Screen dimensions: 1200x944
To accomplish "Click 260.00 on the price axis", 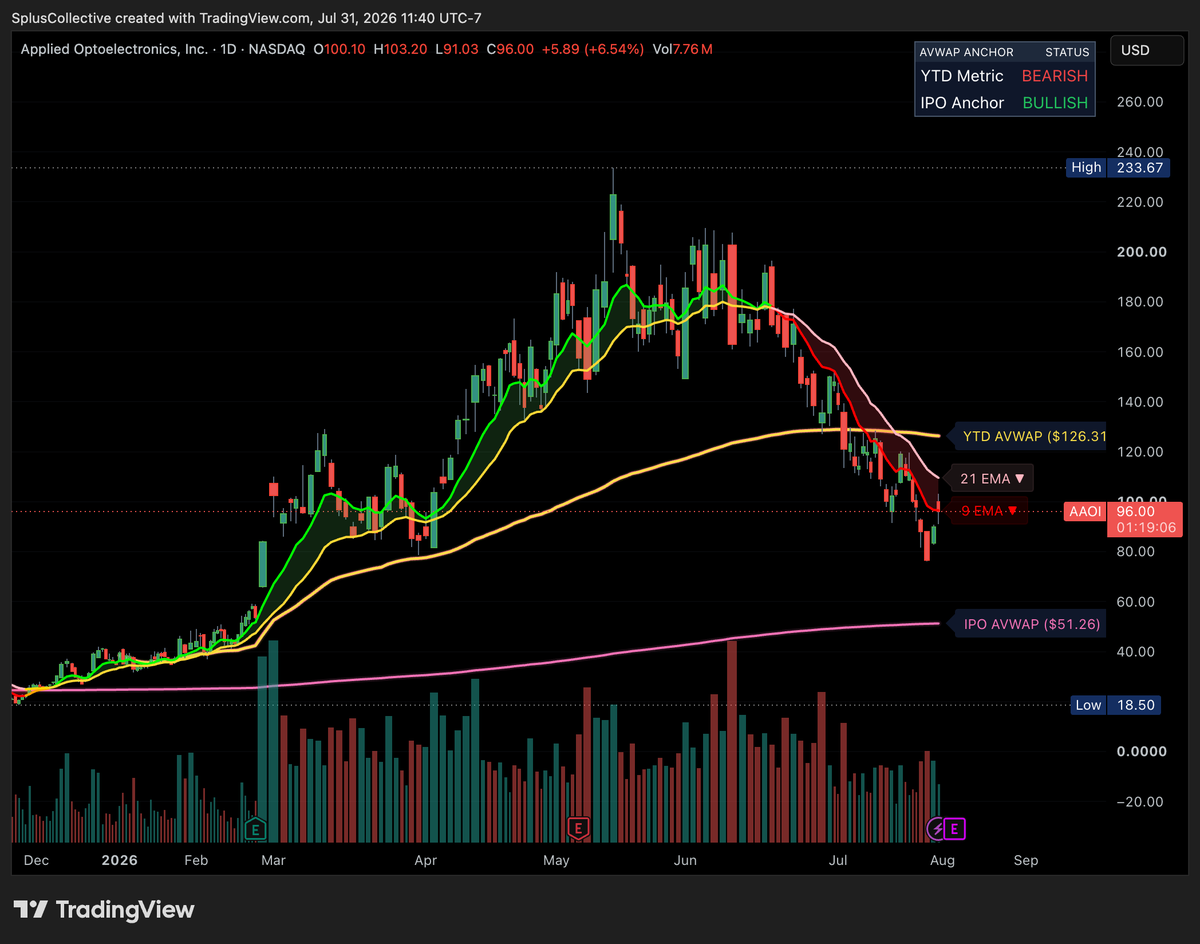I will click(x=1140, y=102).
